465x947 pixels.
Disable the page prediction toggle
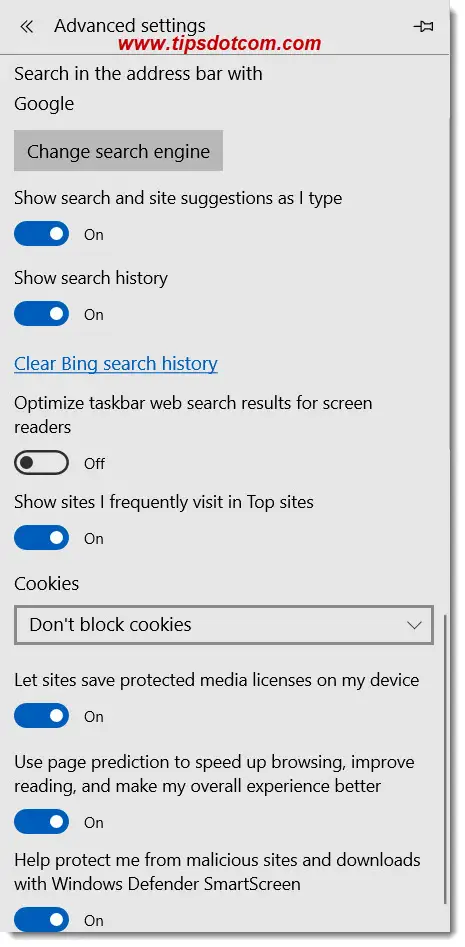(42, 822)
